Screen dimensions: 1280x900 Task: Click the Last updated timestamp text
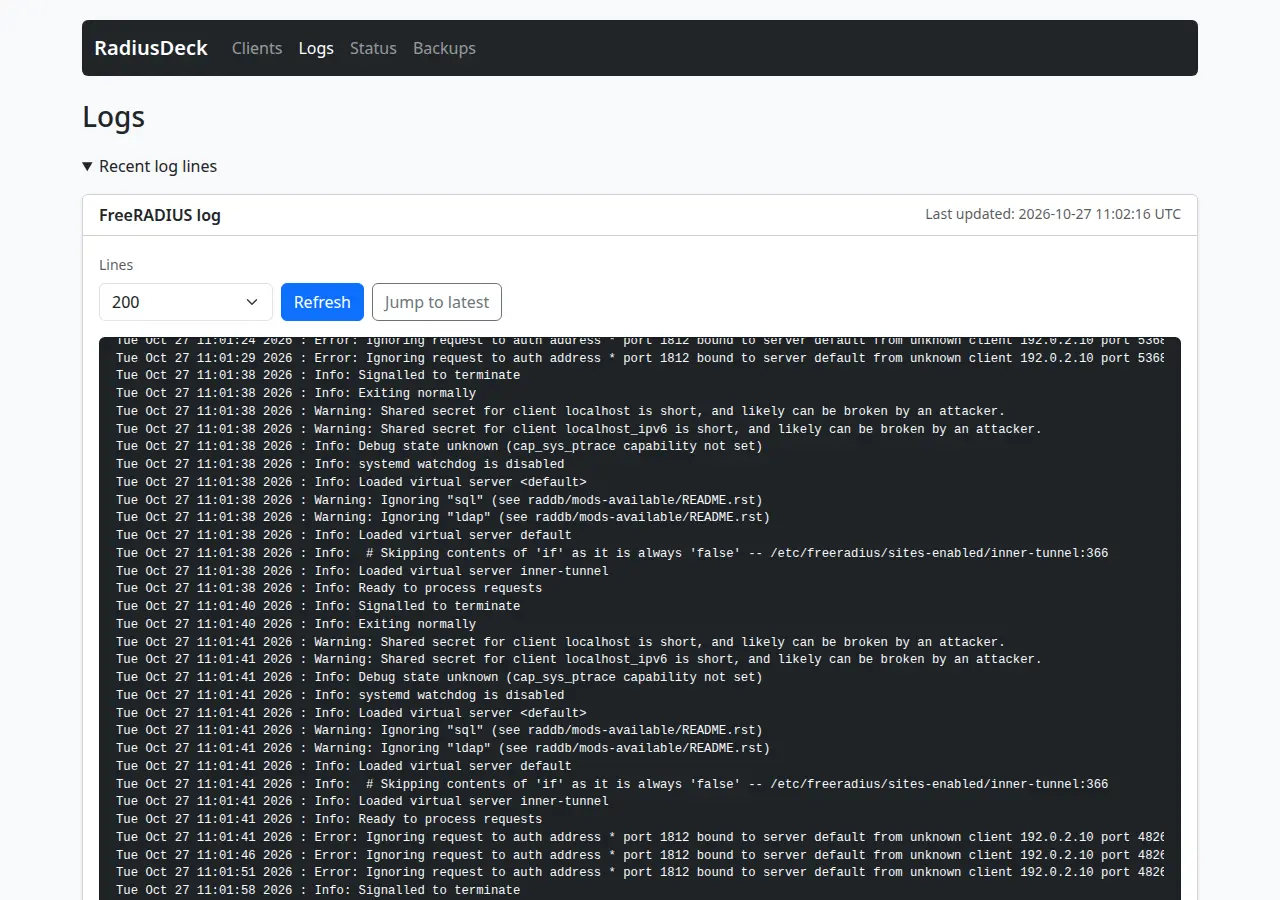(x=1053, y=214)
